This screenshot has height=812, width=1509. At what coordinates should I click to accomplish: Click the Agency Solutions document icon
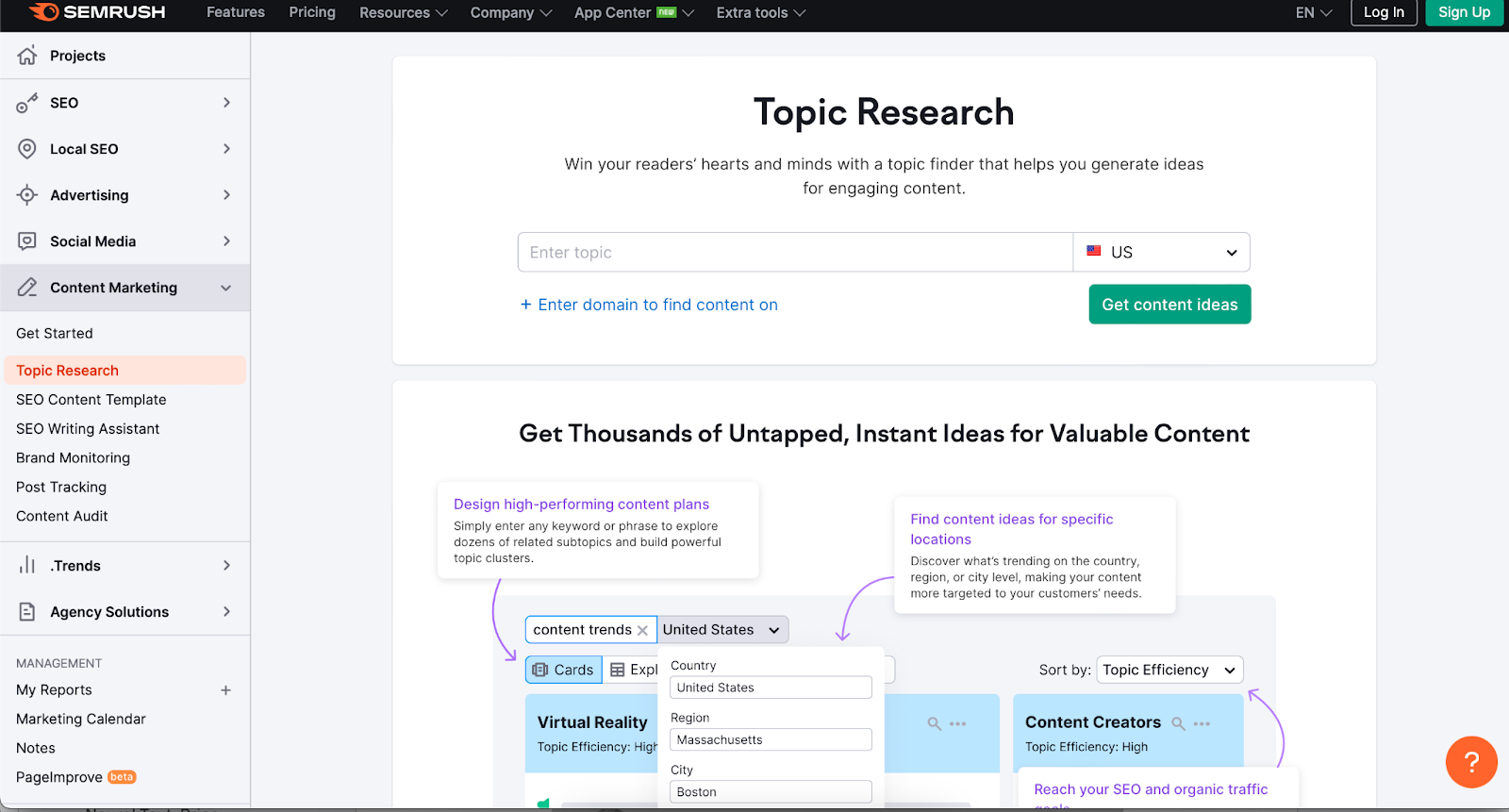pyautogui.click(x=27, y=612)
